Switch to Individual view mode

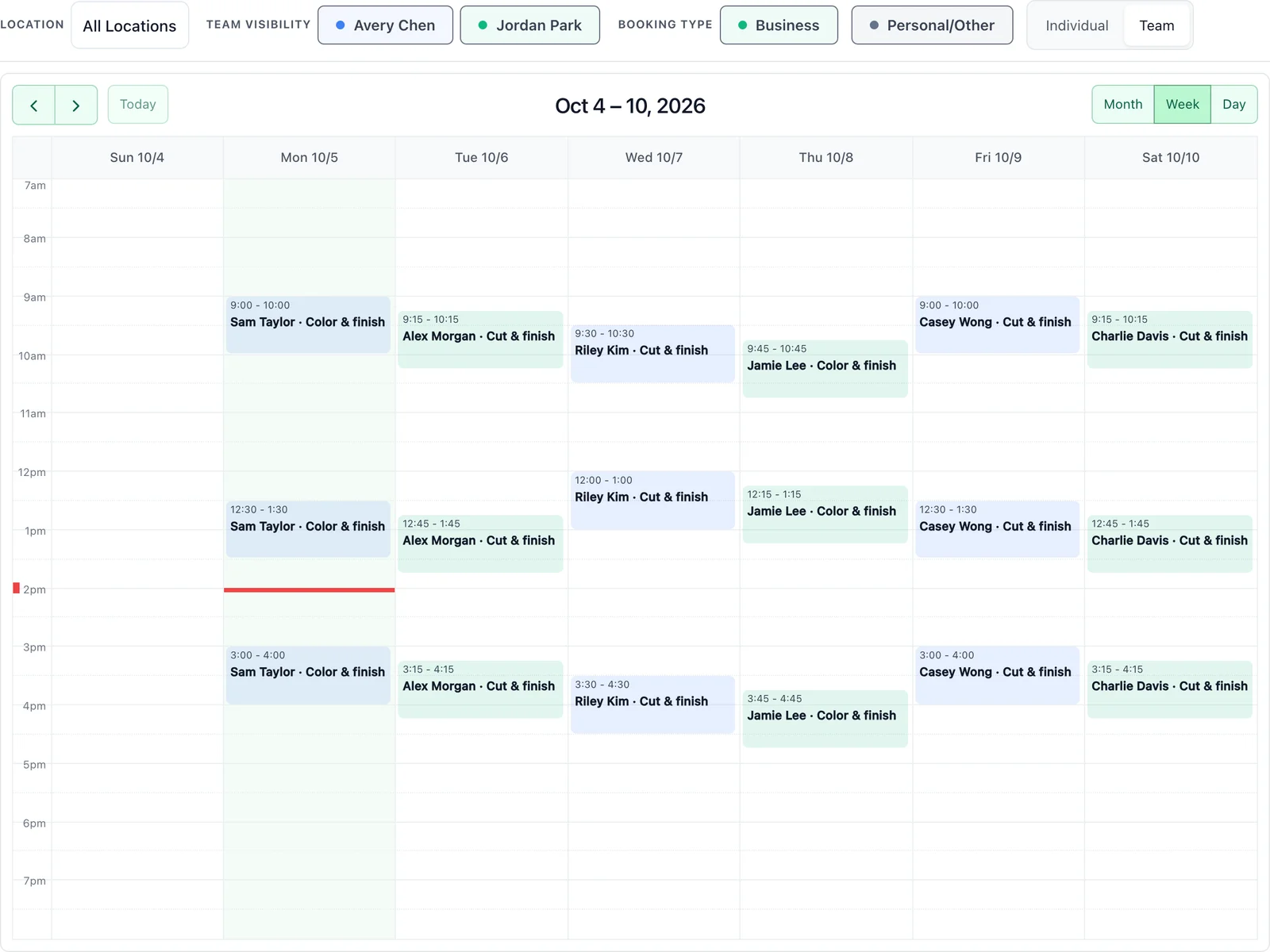[x=1077, y=25]
